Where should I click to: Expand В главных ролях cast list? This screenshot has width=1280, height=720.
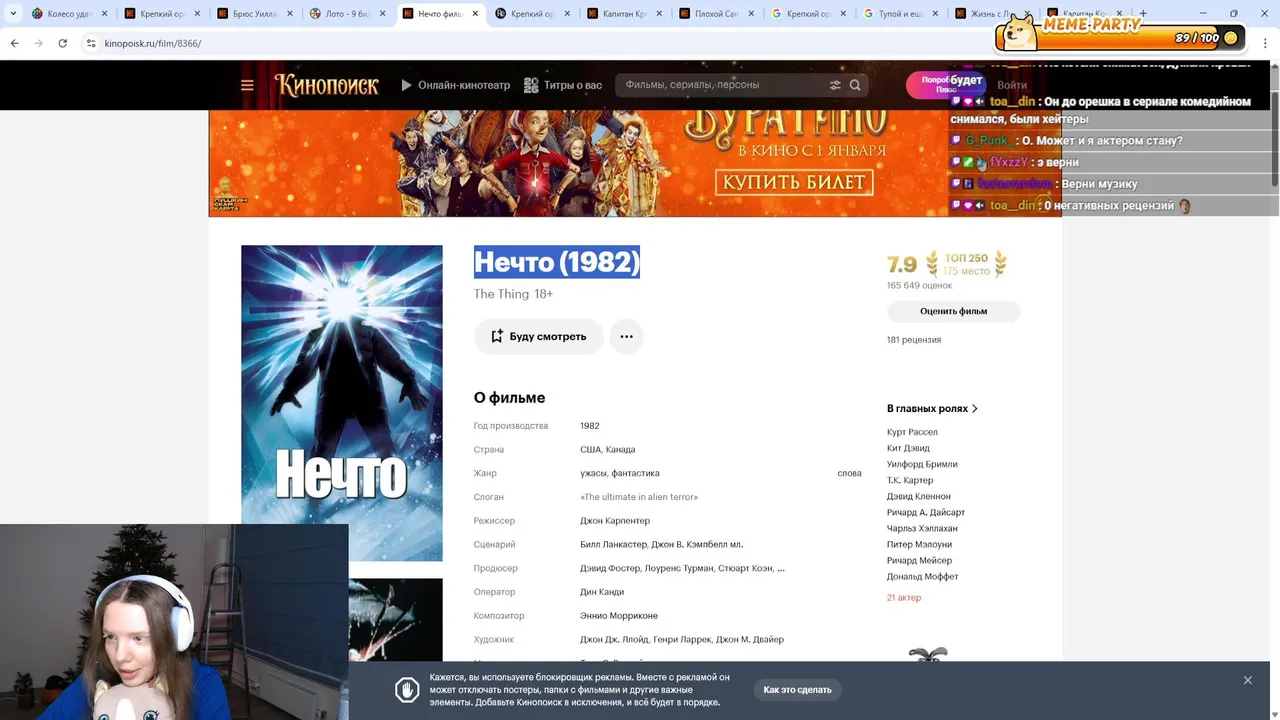(932, 408)
